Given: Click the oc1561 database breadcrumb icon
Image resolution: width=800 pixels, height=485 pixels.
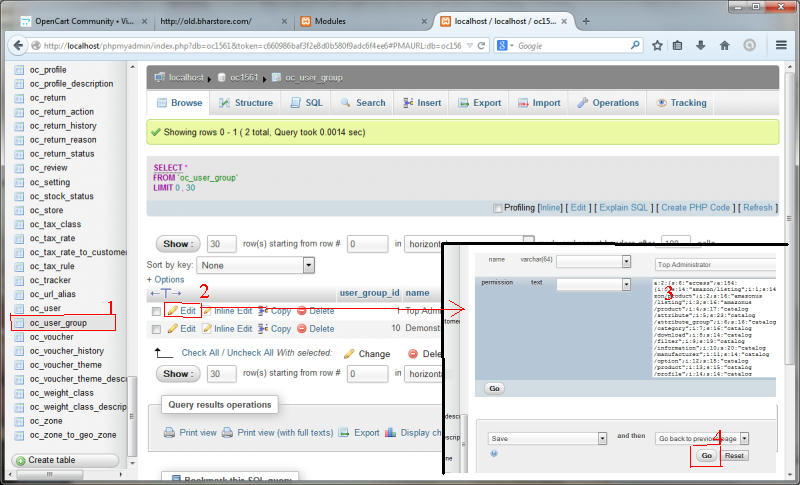Looking at the screenshot, I should [221, 78].
